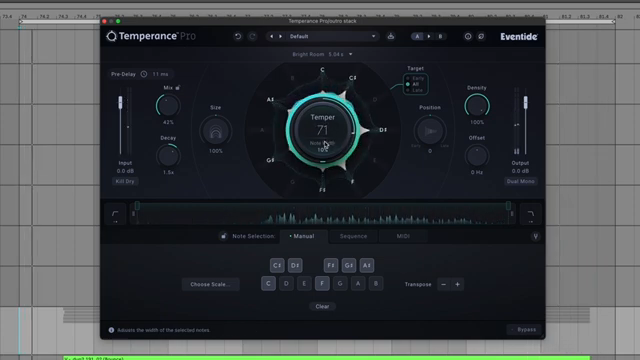Click the resize window icon next to info
Screen dimensions: 640x360
481,36
